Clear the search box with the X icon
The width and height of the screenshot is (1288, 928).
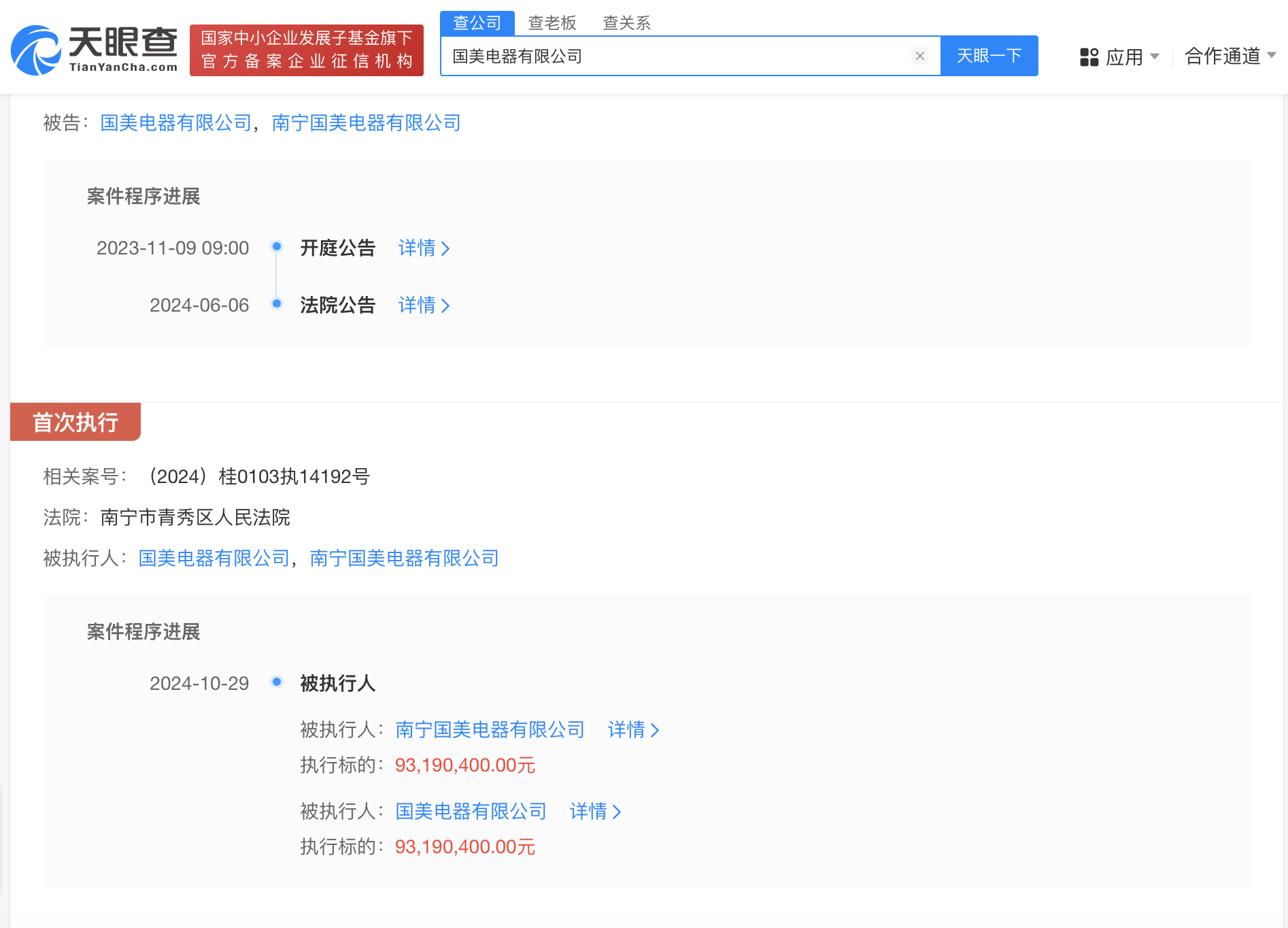point(920,56)
